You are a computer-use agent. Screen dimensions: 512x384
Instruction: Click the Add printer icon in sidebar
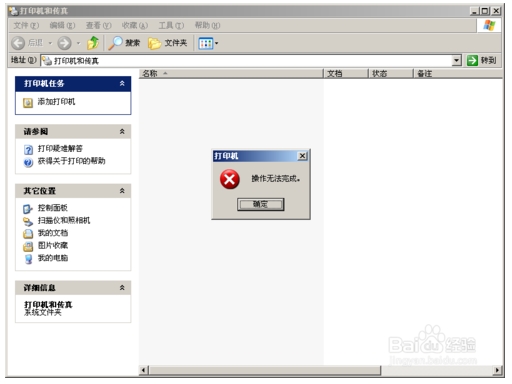pos(28,103)
